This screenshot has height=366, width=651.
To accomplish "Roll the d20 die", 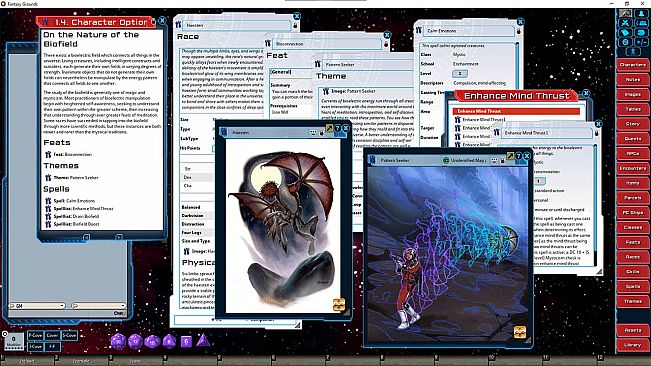I will [119, 342].
